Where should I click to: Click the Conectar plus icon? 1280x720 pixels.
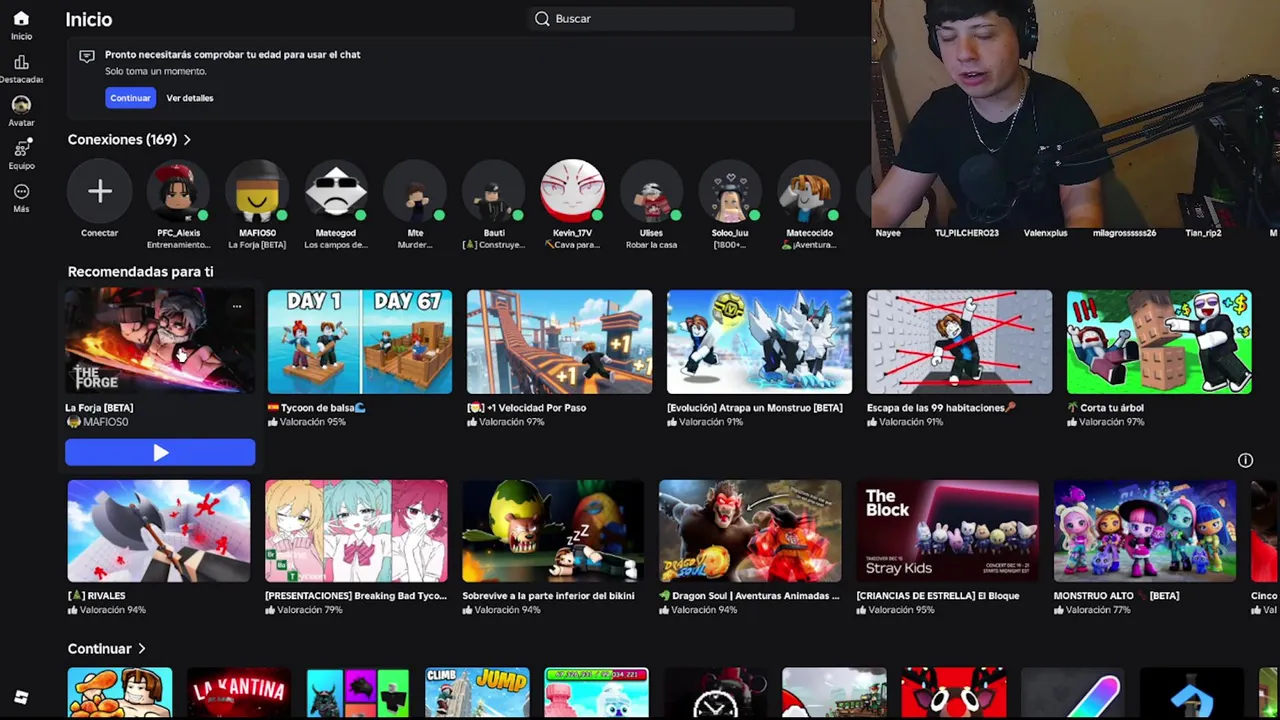pyautogui.click(x=99, y=191)
